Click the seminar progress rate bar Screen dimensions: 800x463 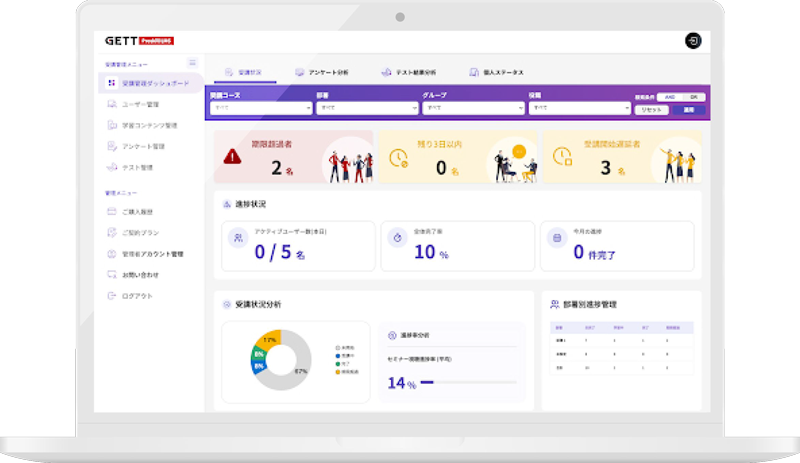[468, 382]
